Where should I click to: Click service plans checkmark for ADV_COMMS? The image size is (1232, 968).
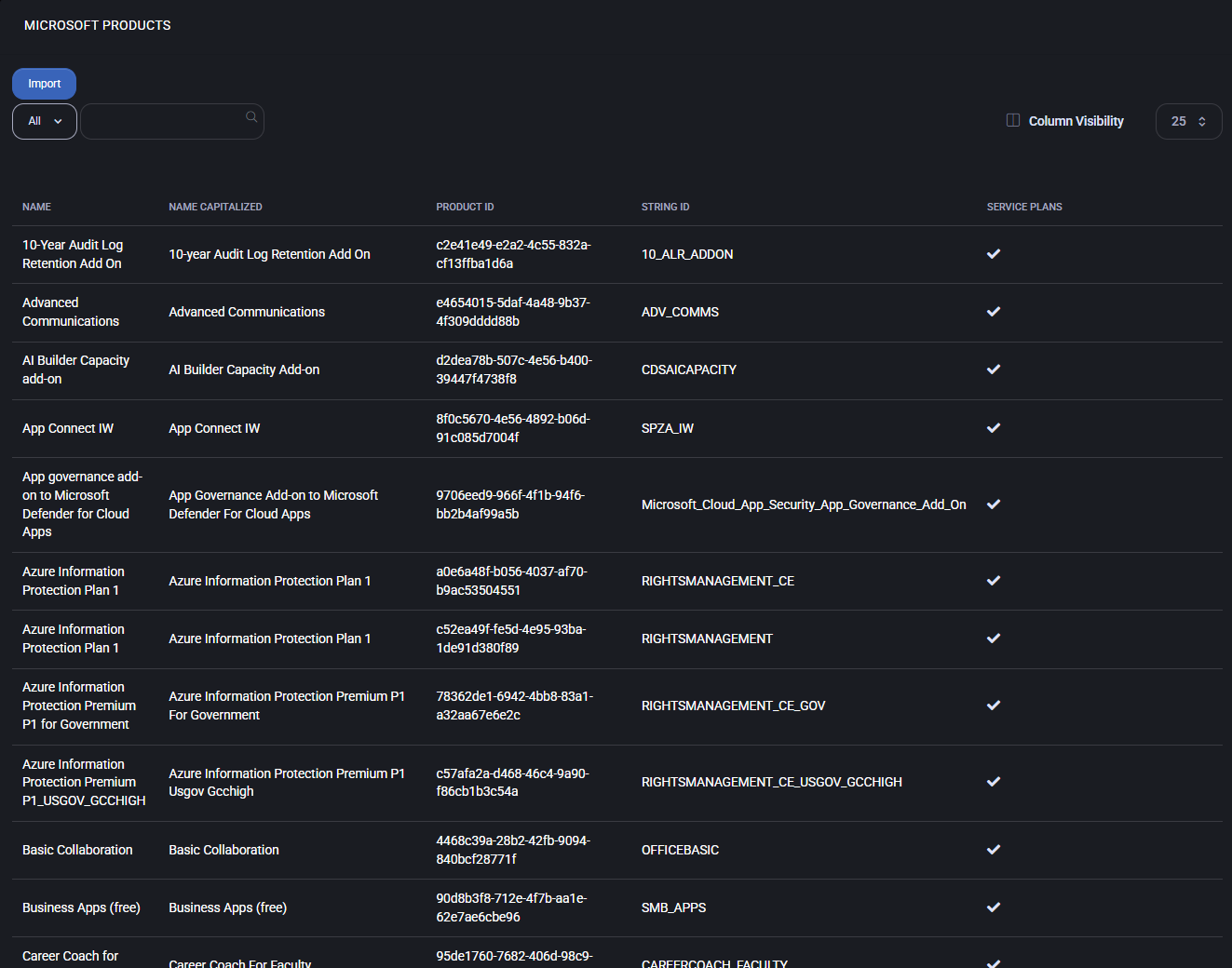click(x=994, y=312)
